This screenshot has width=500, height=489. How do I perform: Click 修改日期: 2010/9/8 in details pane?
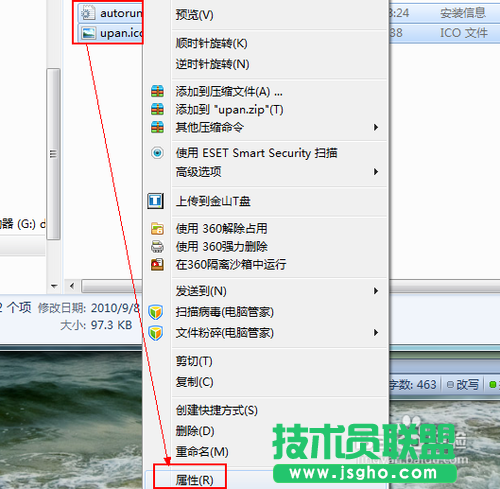(88, 308)
